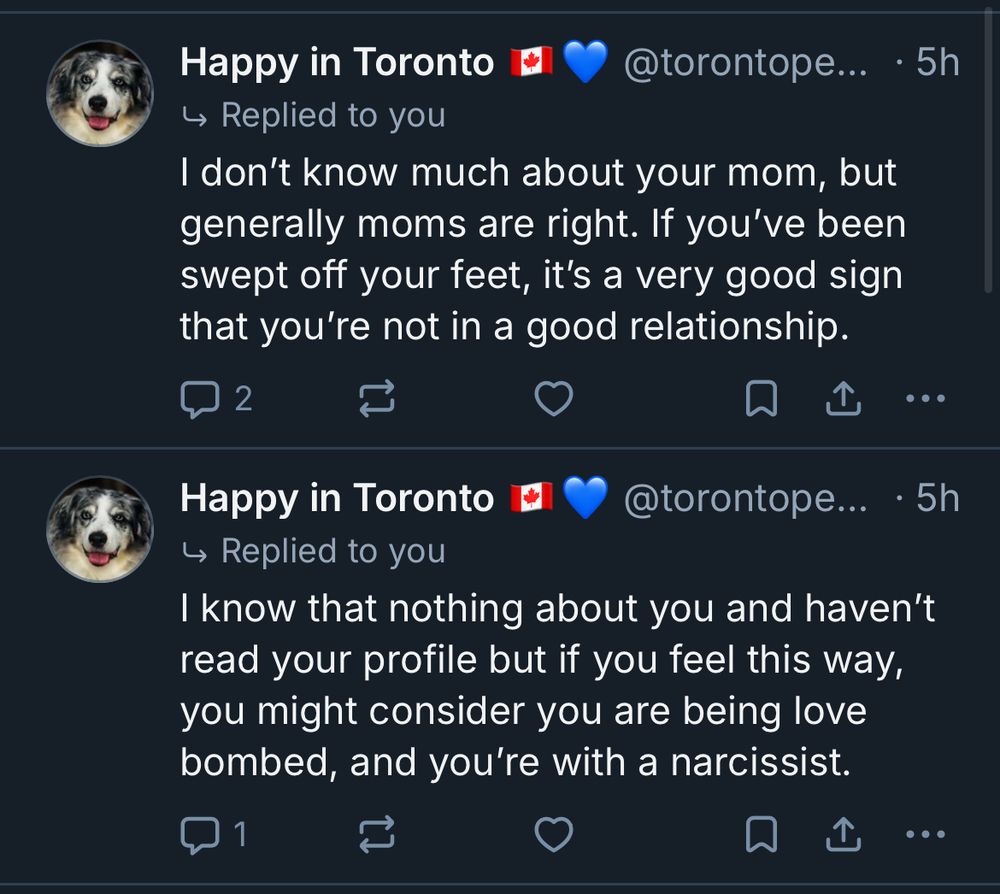Bookmark the second tweet
Screen dimensions: 1000x894
coord(762,832)
